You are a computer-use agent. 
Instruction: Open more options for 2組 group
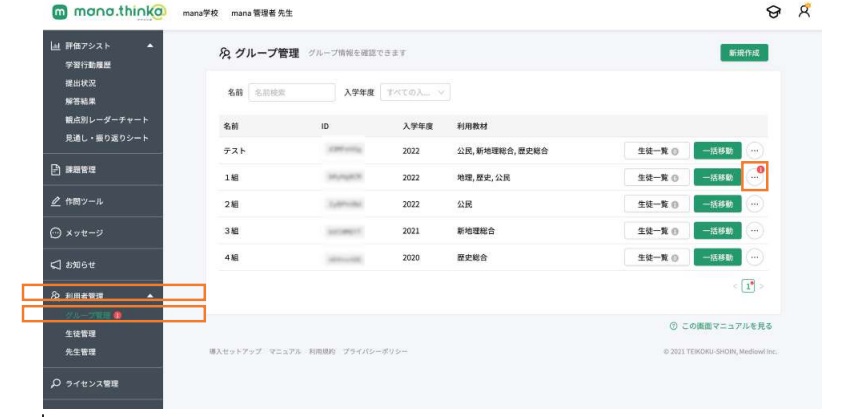click(755, 204)
